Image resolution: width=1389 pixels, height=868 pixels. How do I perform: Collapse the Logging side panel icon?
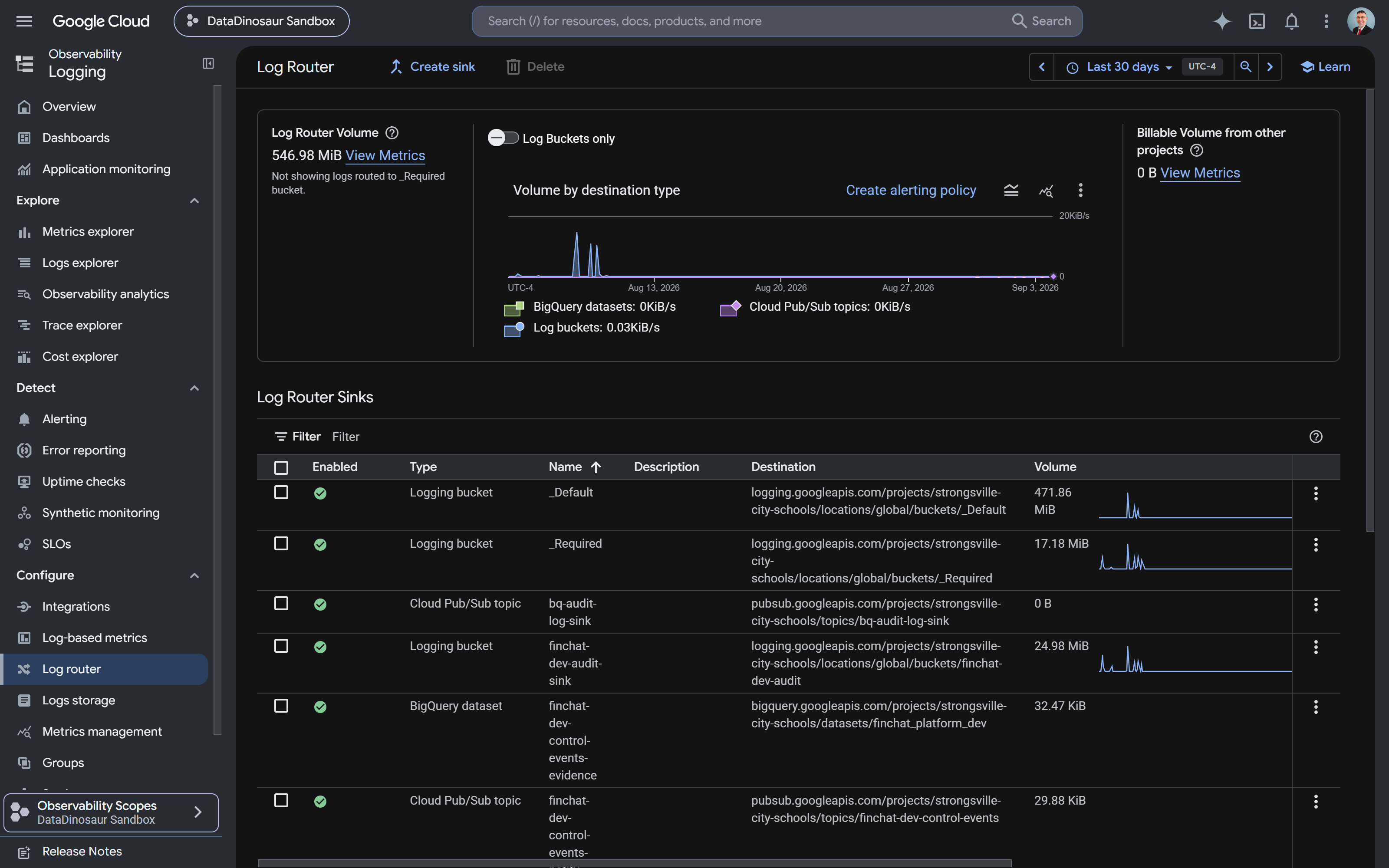pyautogui.click(x=208, y=63)
